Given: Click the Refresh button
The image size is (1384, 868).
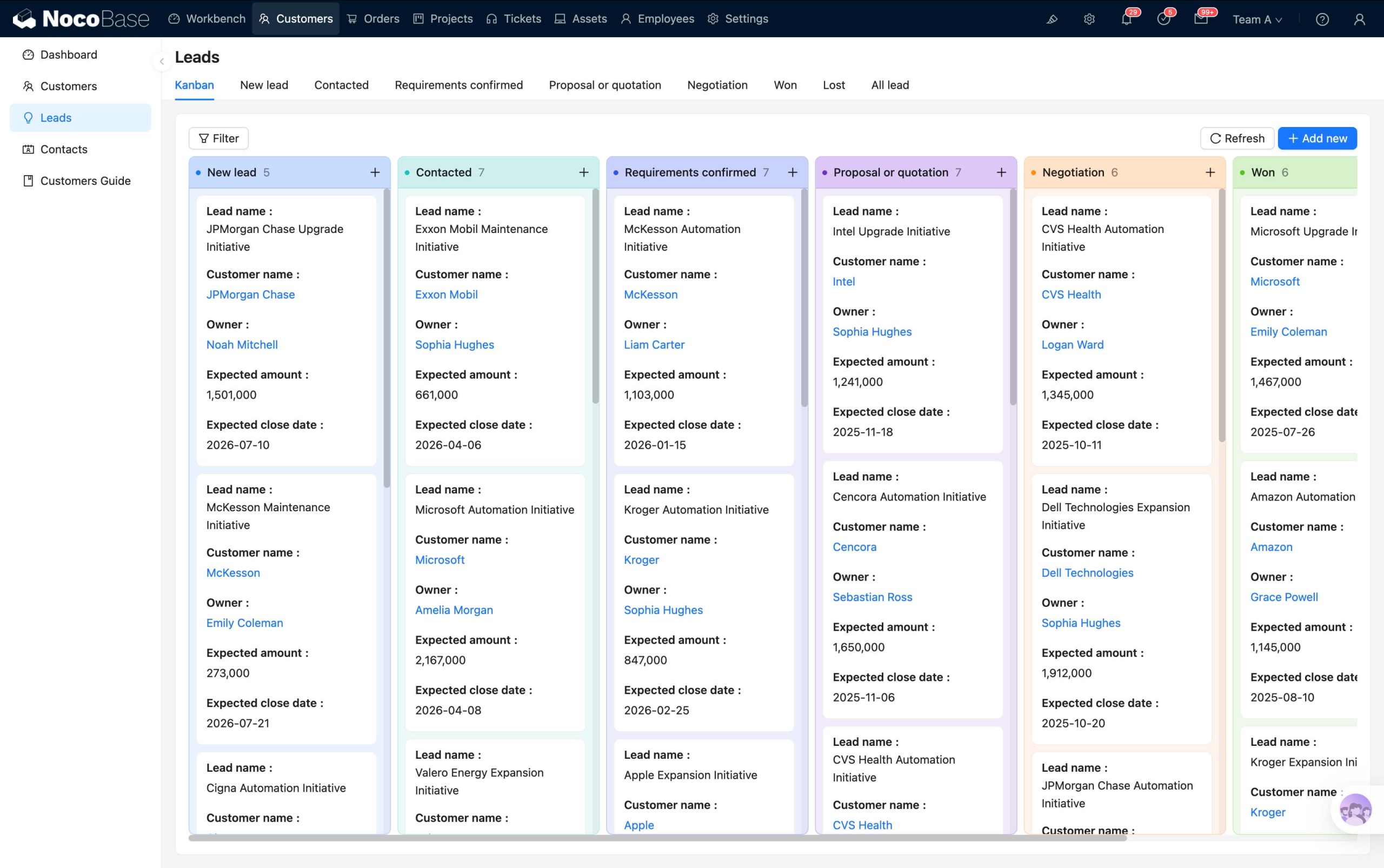Looking at the screenshot, I should [1237, 138].
